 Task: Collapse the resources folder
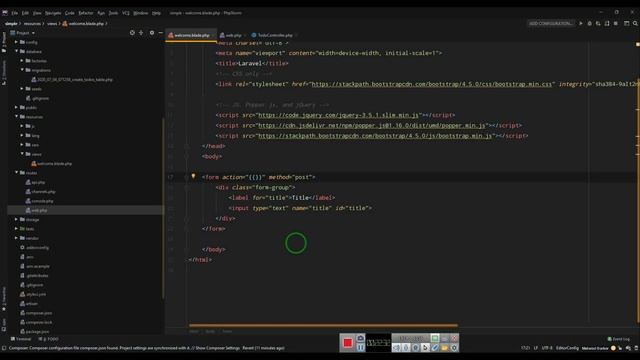click(x=16, y=117)
